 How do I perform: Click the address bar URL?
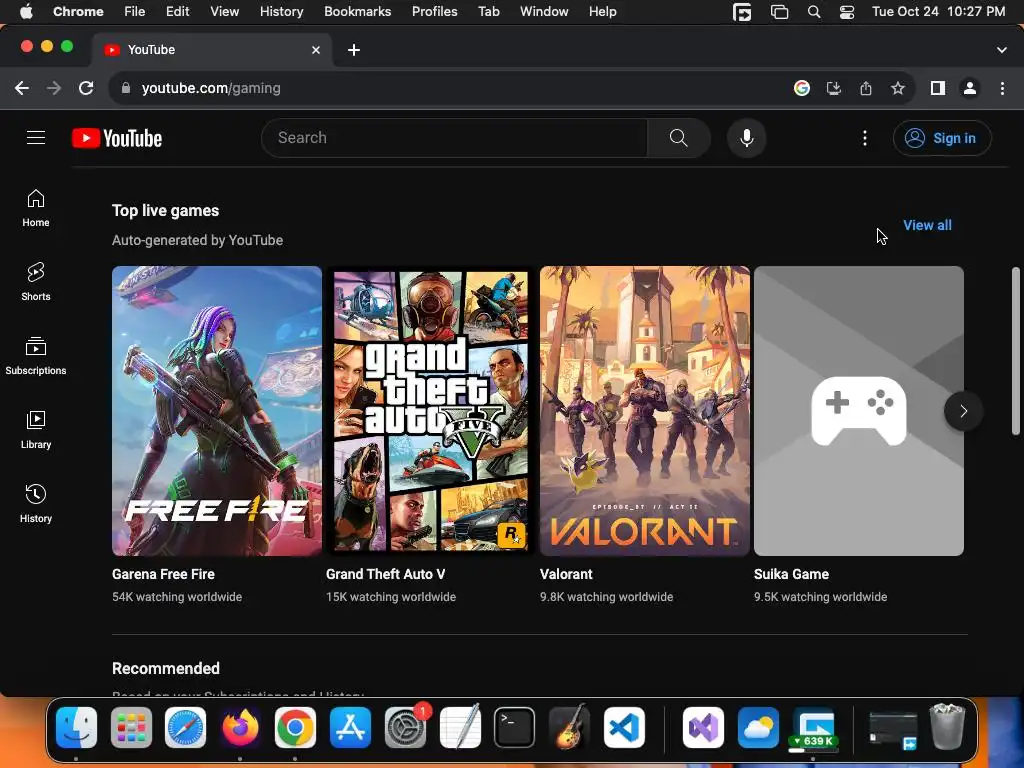point(211,88)
